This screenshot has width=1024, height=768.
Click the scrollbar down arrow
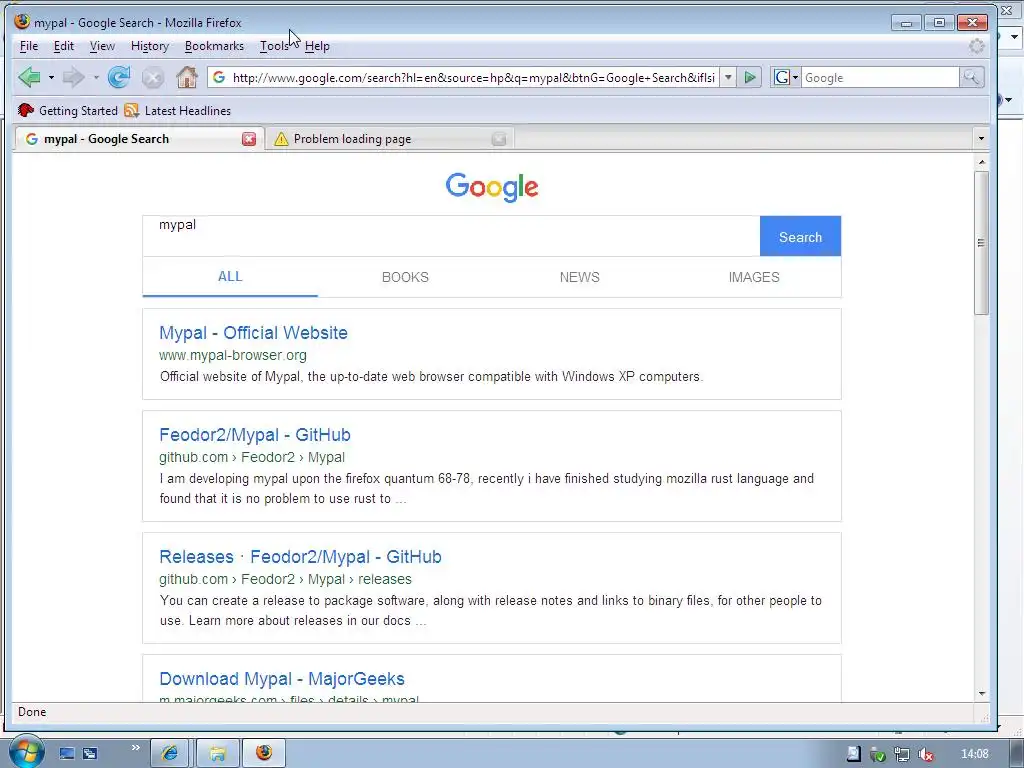click(x=982, y=694)
